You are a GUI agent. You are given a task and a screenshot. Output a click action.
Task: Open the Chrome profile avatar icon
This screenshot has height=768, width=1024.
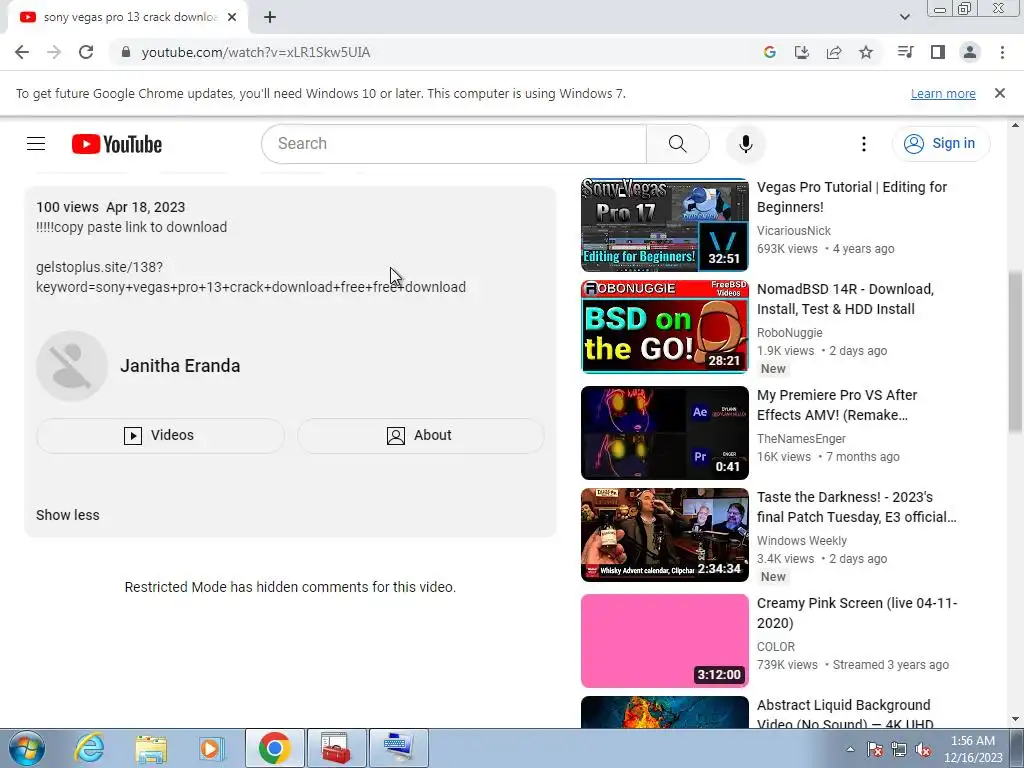[970, 52]
